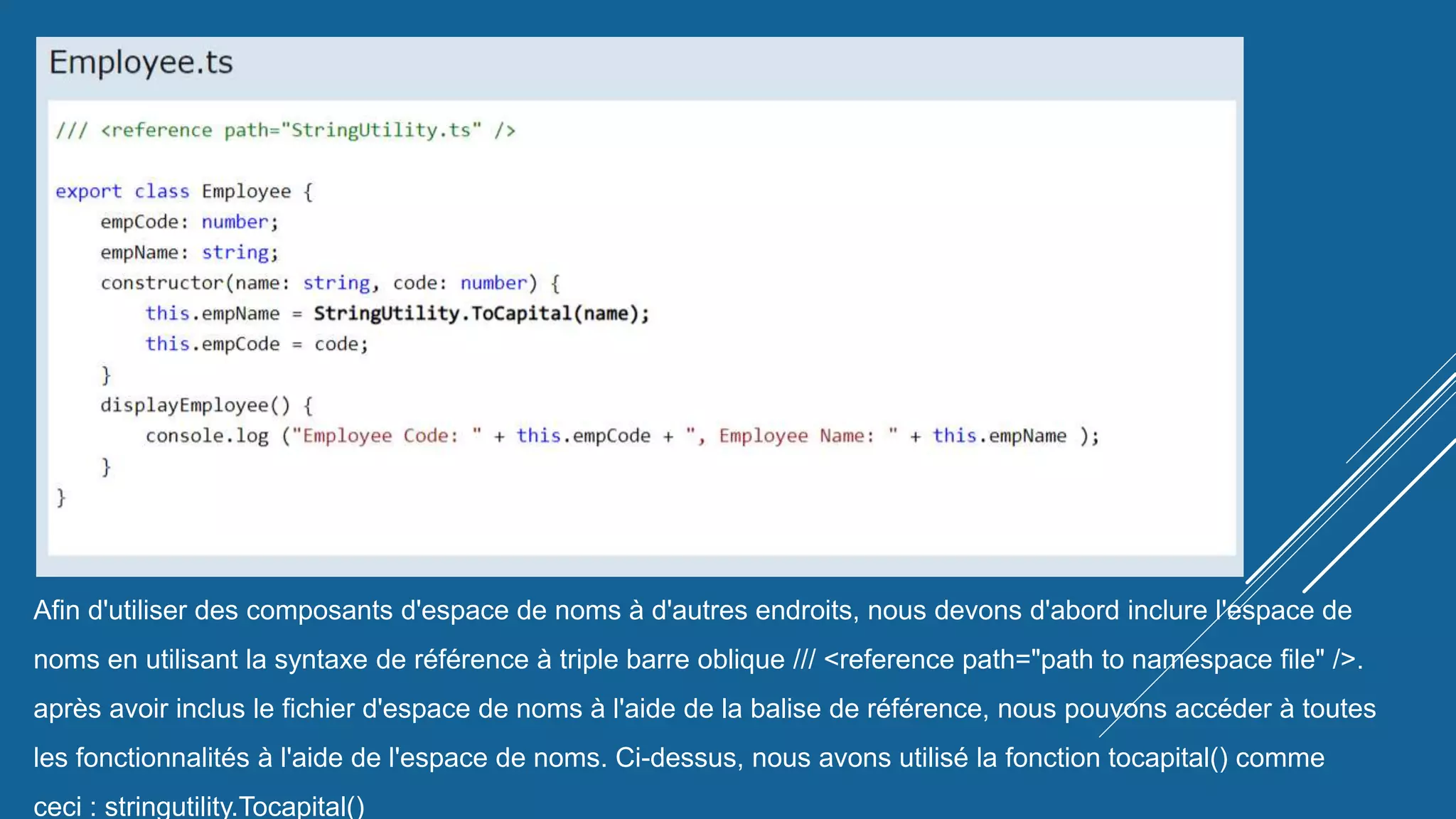Click the 'empCode: number;' declaration
The image size is (1456, 819).
pos(189,222)
